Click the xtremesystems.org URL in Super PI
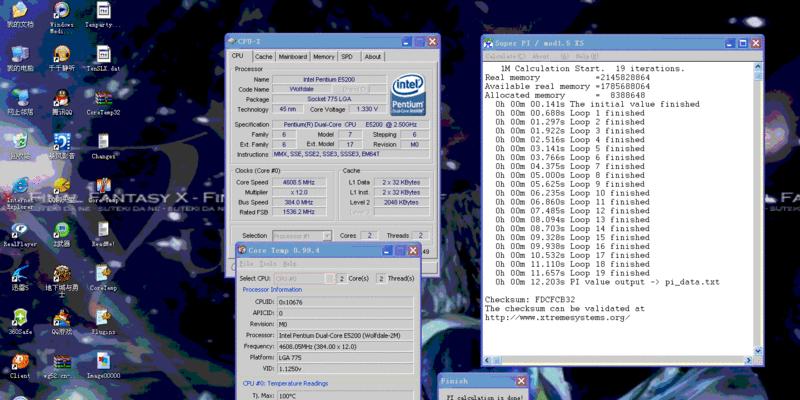Screen dimensions: 800x400 [557, 317]
